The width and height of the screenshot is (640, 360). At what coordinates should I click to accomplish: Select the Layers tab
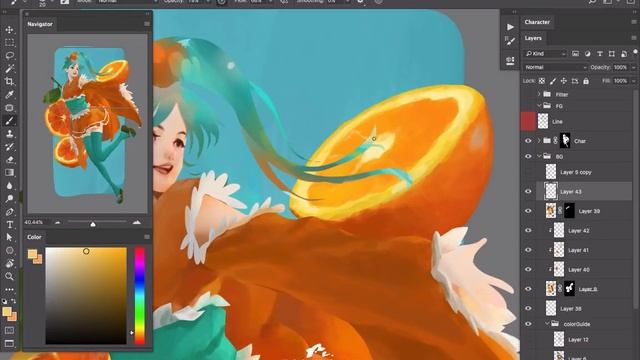coord(533,38)
